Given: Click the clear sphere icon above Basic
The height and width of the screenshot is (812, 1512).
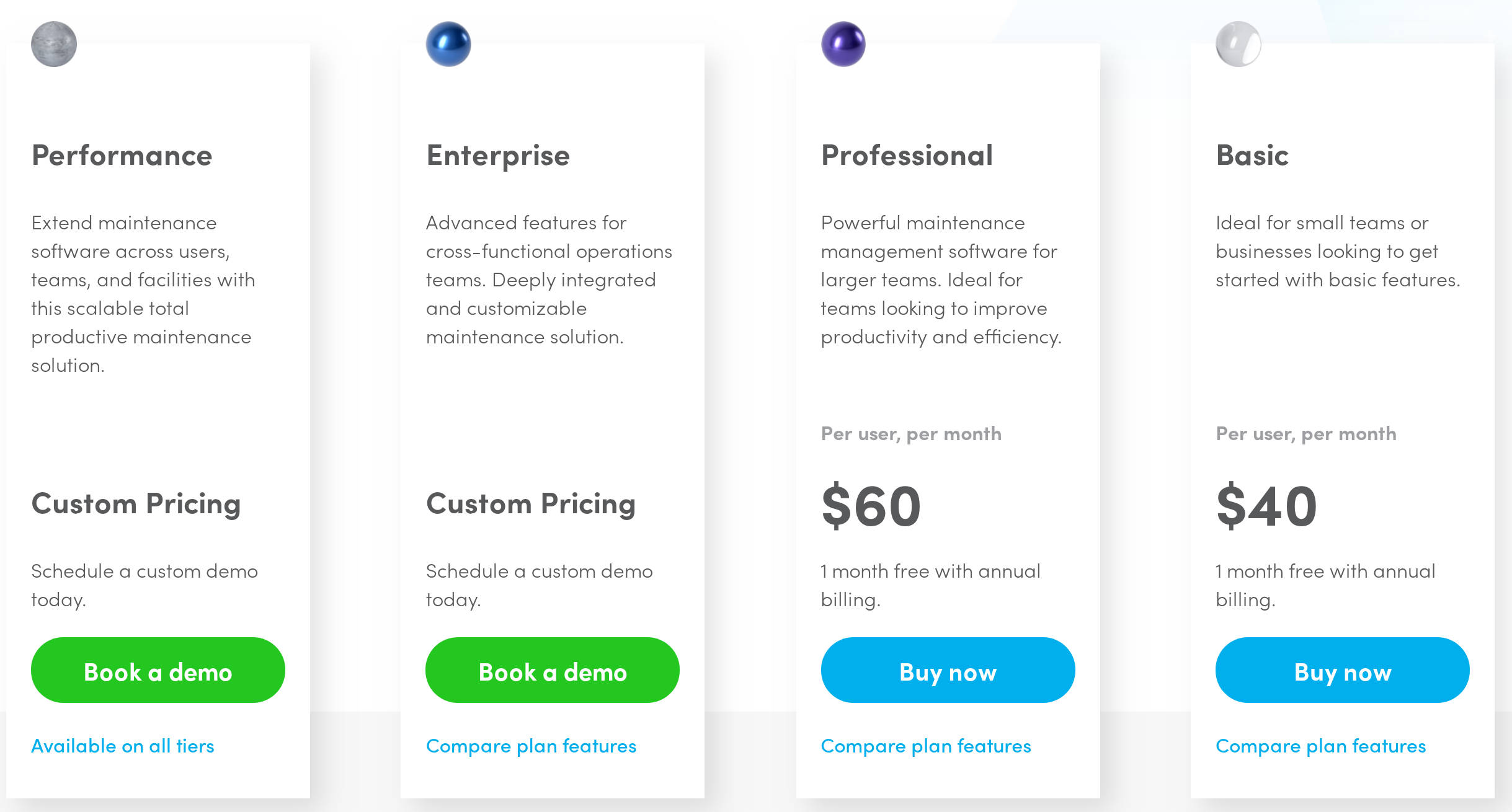Looking at the screenshot, I should pyautogui.click(x=1239, y=44).
